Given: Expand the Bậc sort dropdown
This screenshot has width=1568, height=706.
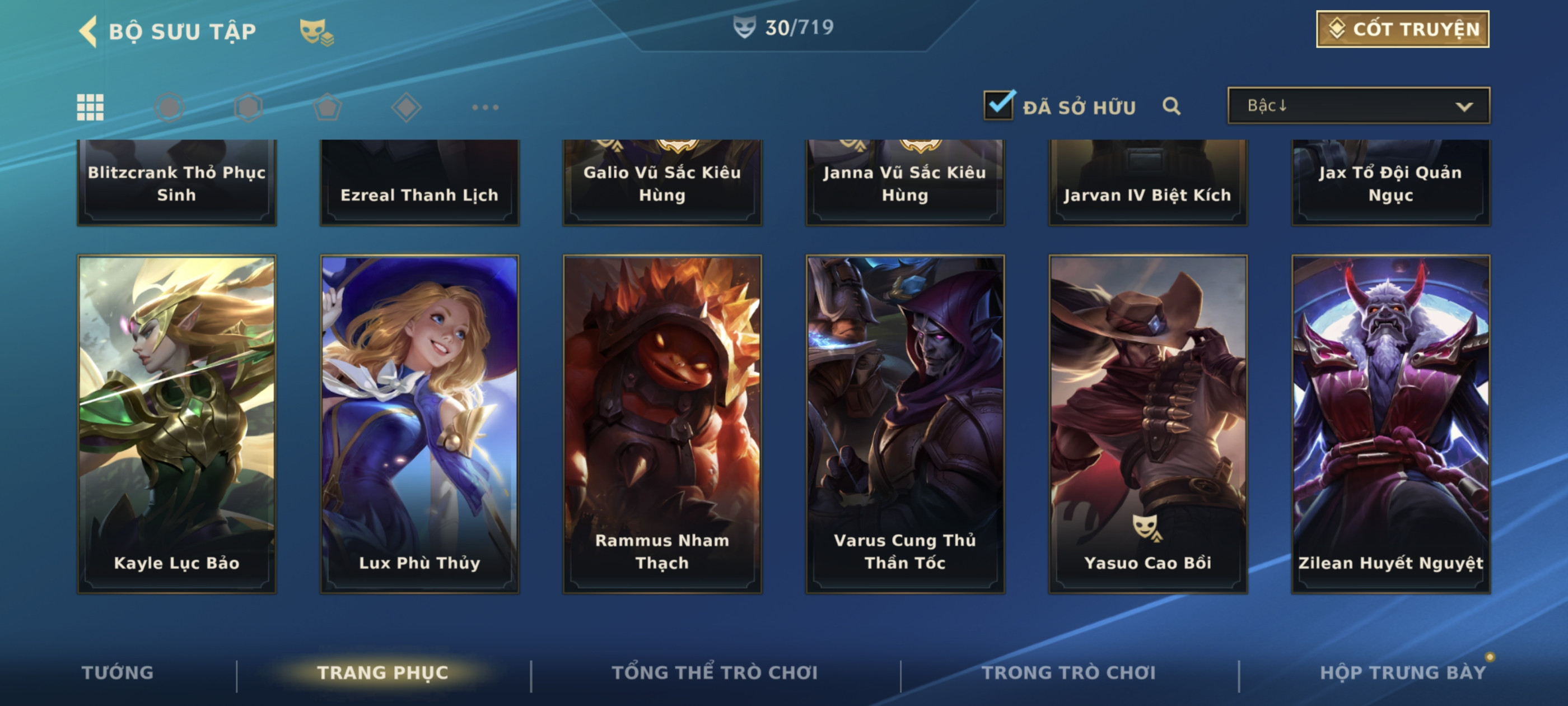Looking at the screenshot, I should pyautogui.click(x=1359, y=105).
